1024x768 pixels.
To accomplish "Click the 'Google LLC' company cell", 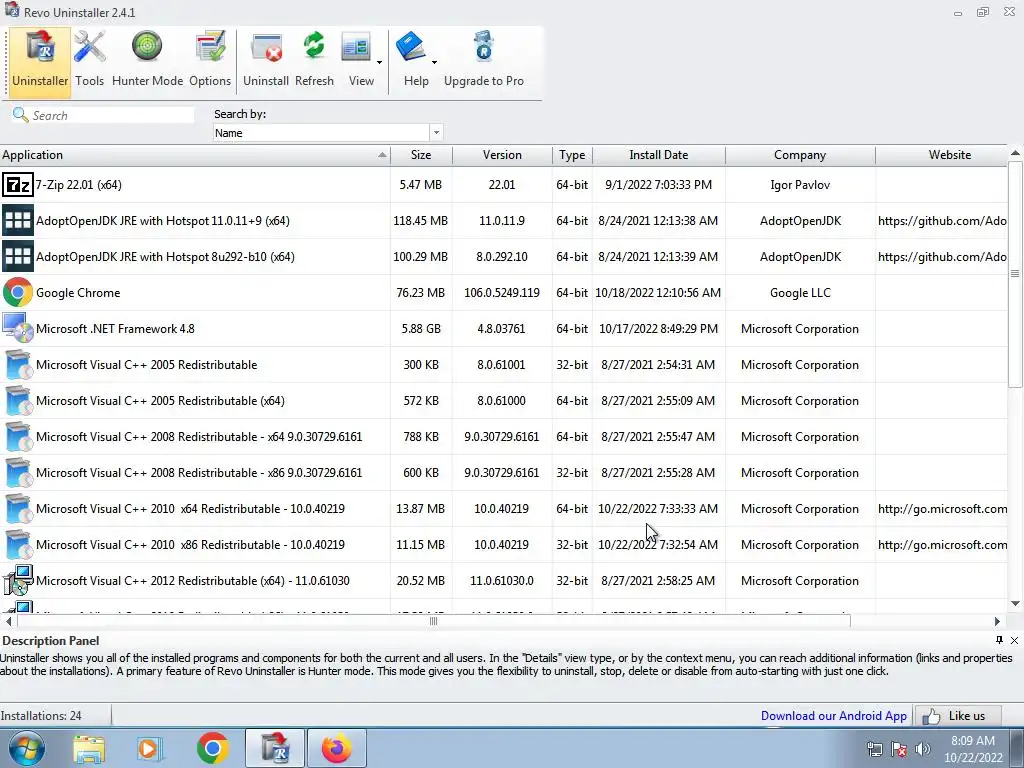I will (x=800, y=293).
